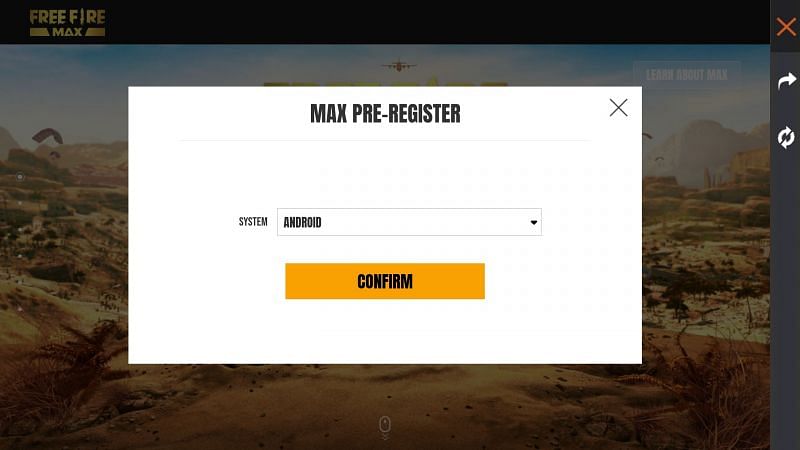Jump to the third section navigation dot

[x=20, y=230]
